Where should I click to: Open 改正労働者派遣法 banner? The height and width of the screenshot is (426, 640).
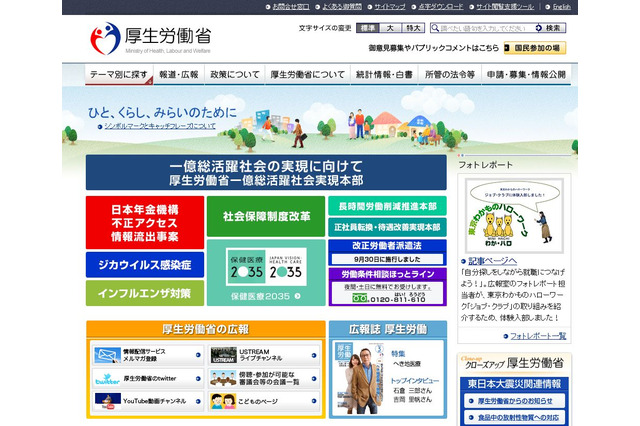click(x=387, y=252)
